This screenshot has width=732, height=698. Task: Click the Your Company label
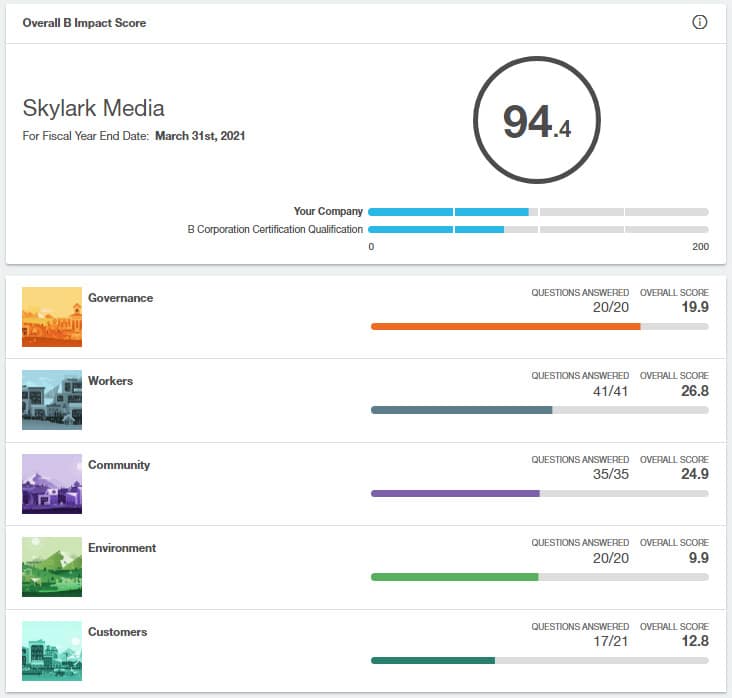[328, 212]
